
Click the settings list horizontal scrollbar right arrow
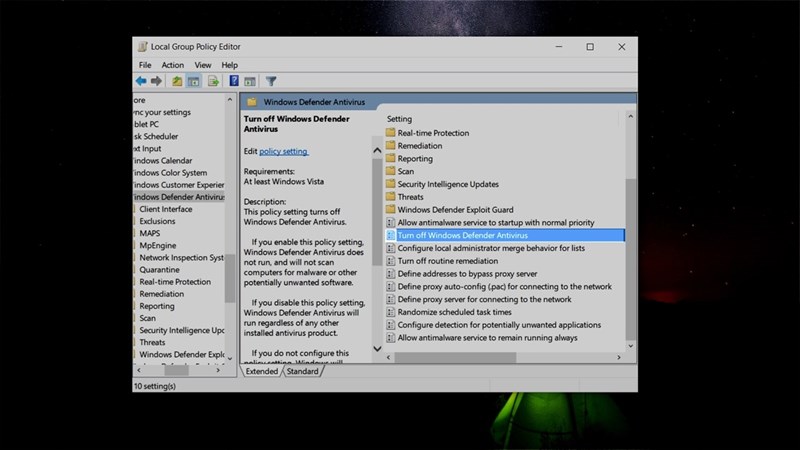[619, 358]
